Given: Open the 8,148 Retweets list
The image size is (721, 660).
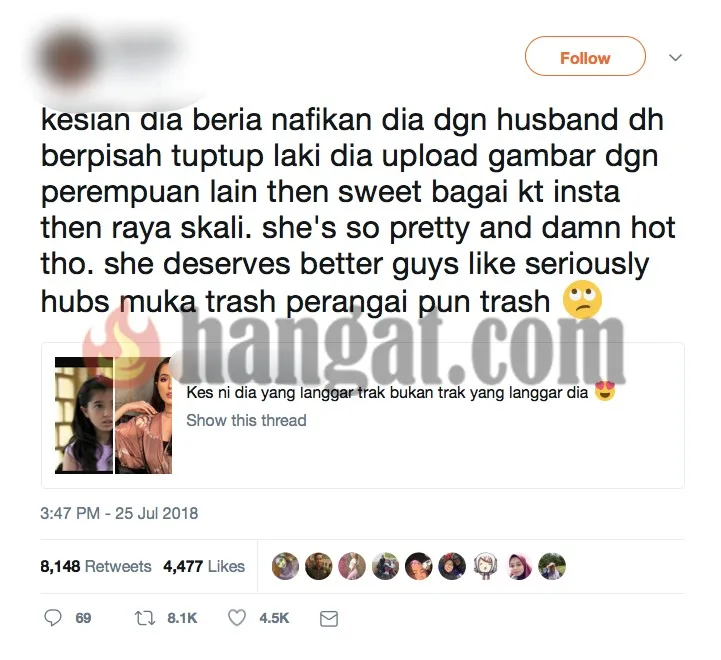Looking at the screenshot, I should pyautogui.click(x=96, y=566).
